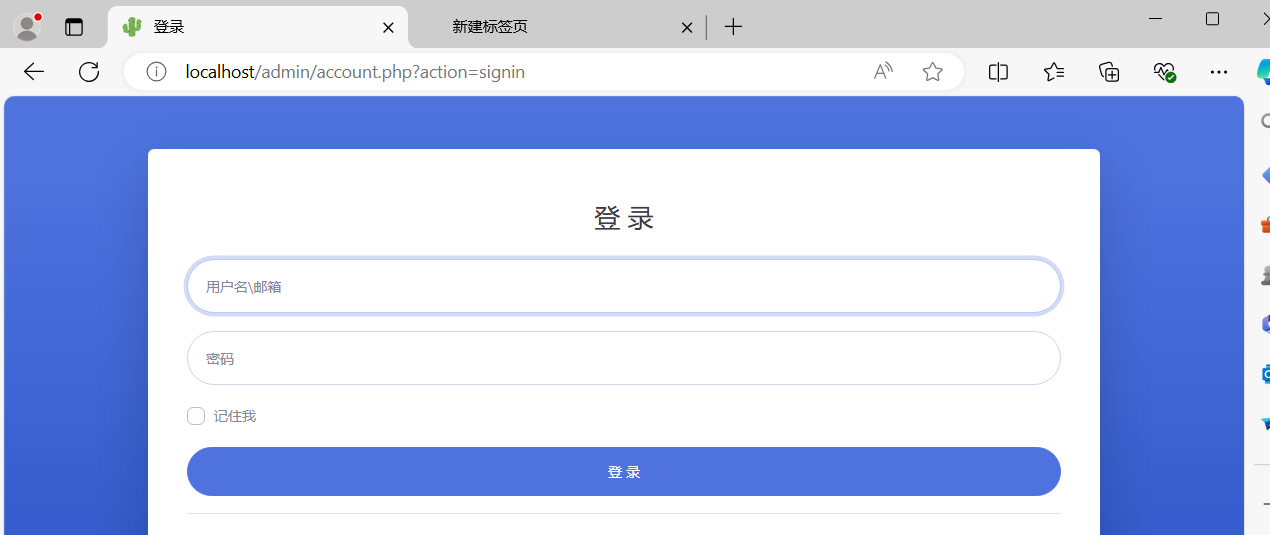Image resolution: width=1270 pixels, height=535 pixels.
Task: Minimize the browser window
Action: pyautogui.click(x=1156, y=19)
